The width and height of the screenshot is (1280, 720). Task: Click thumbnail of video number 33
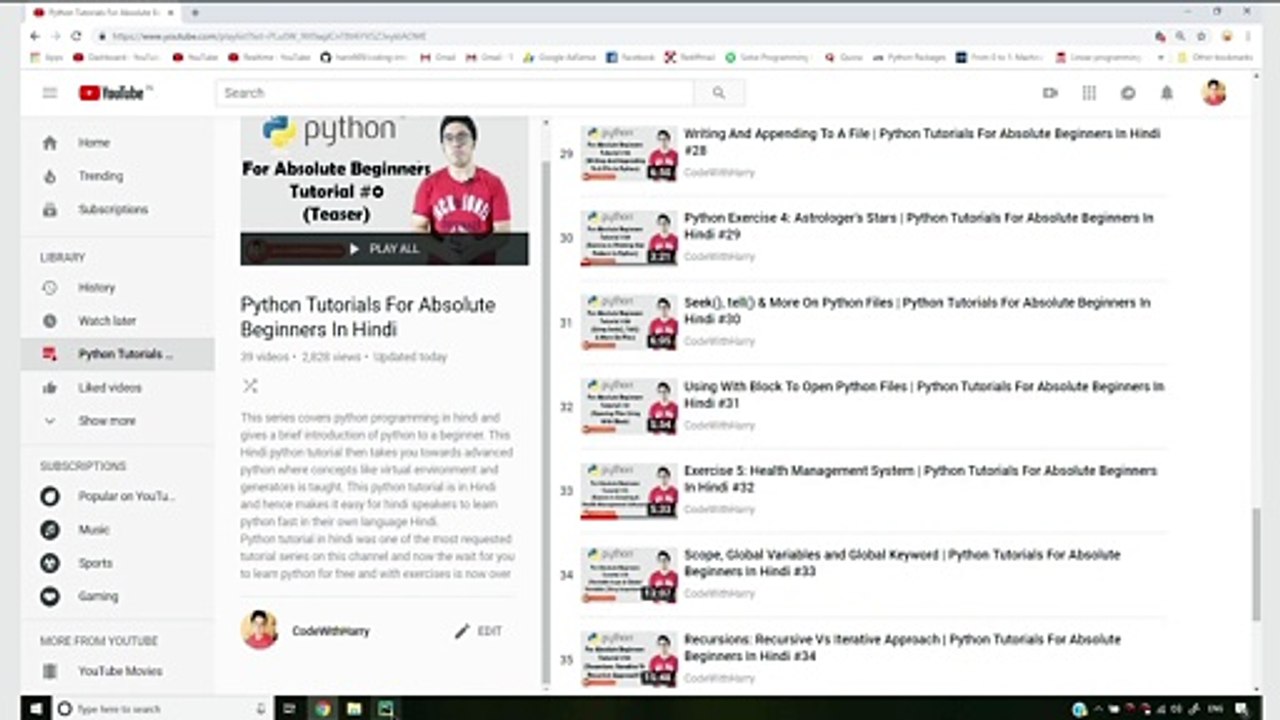point(629,490)
